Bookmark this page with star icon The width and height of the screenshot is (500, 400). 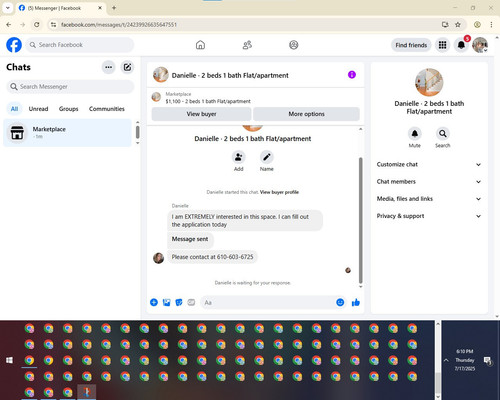[458, 25]
